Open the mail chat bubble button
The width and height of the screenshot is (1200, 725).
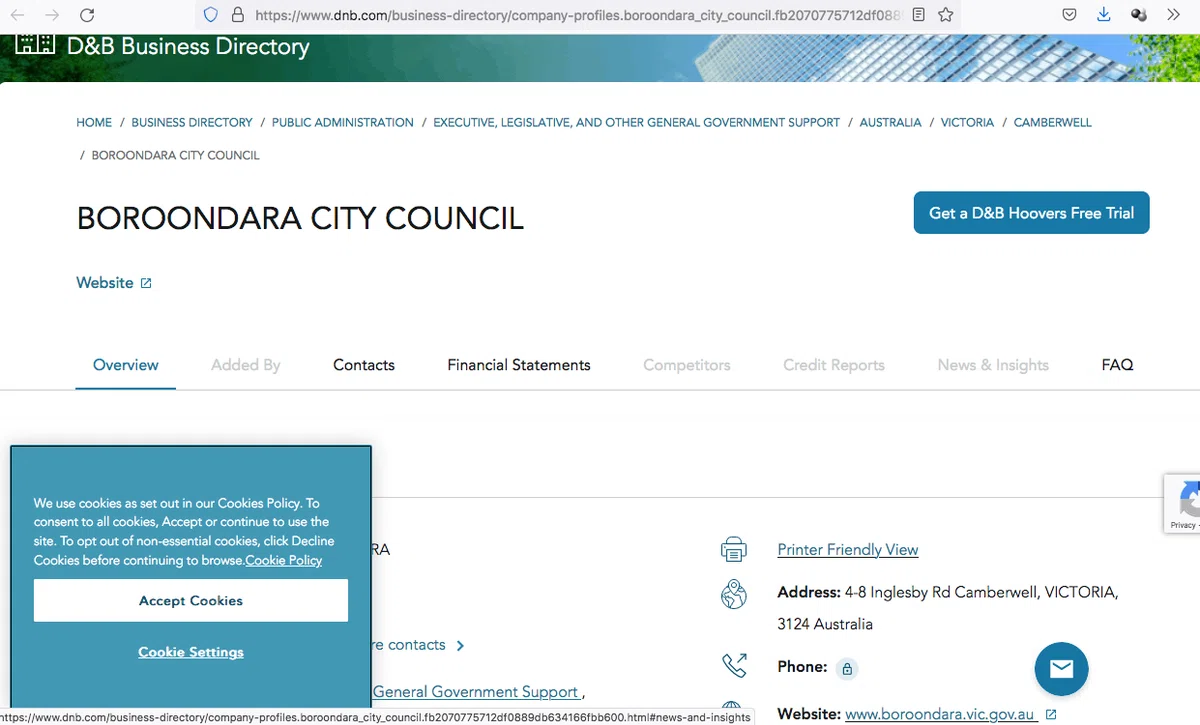1061,669
